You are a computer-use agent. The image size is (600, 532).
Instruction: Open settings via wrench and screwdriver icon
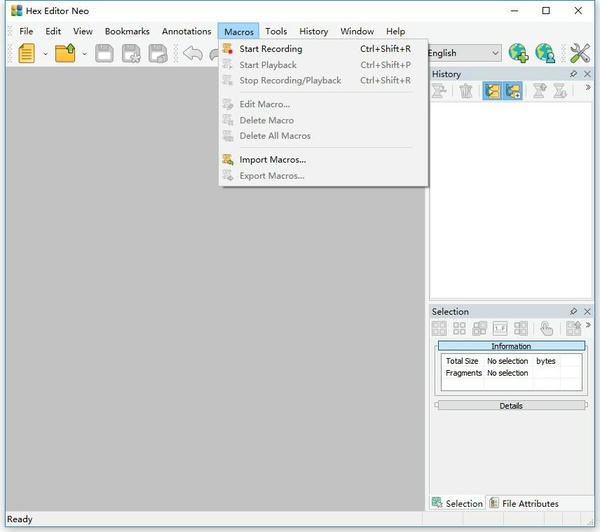tap(580, 53)
